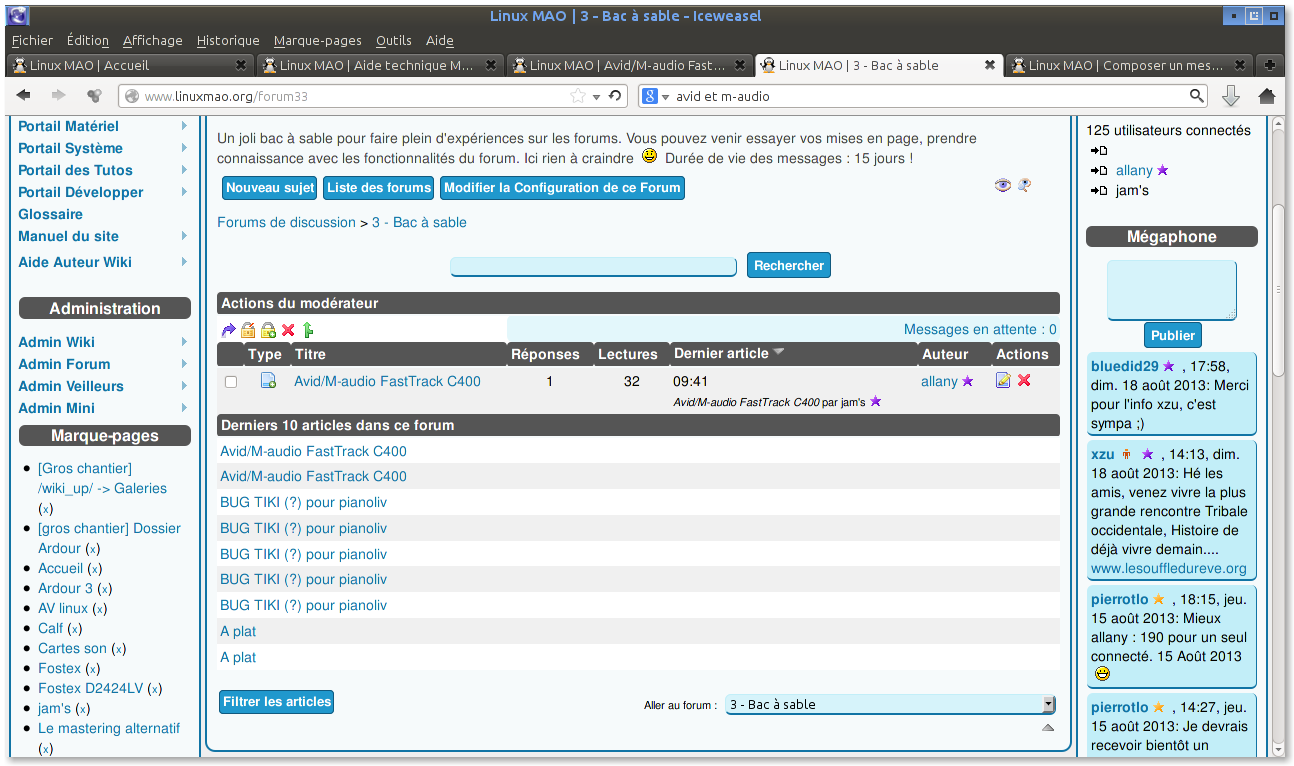Bookmark this page with the star icon

[x=578, y=96]
